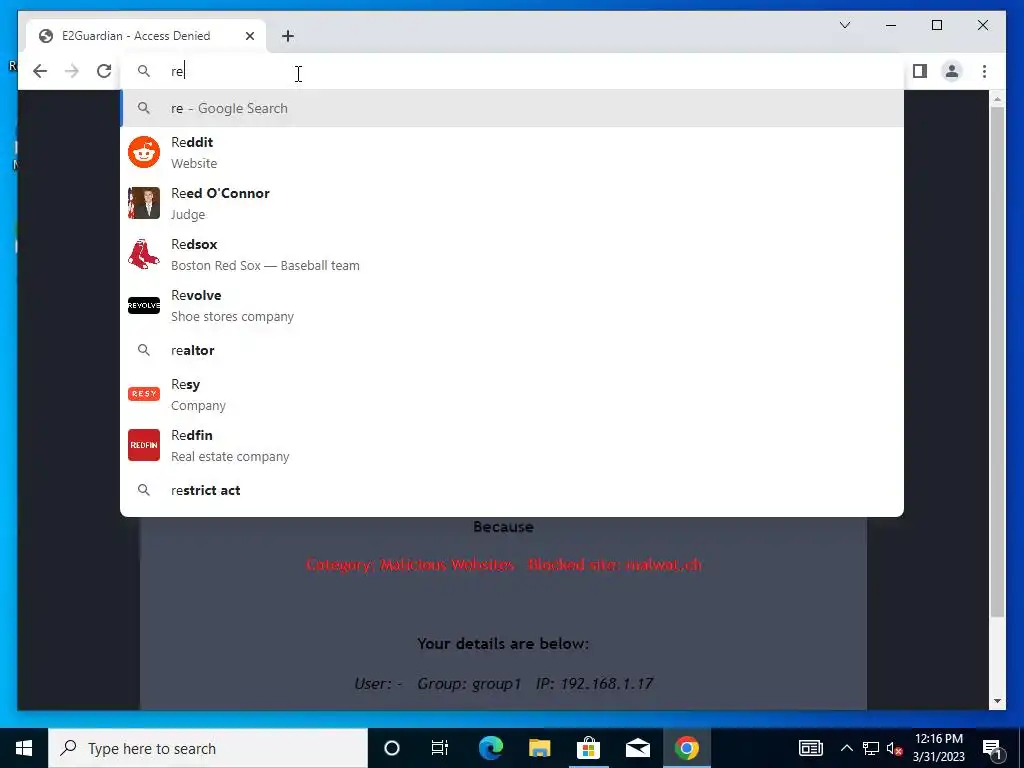Viewport: 1024px width, 768px height.
Task: Click the 'Group: group1' text
Action: [x=469, y=683]
